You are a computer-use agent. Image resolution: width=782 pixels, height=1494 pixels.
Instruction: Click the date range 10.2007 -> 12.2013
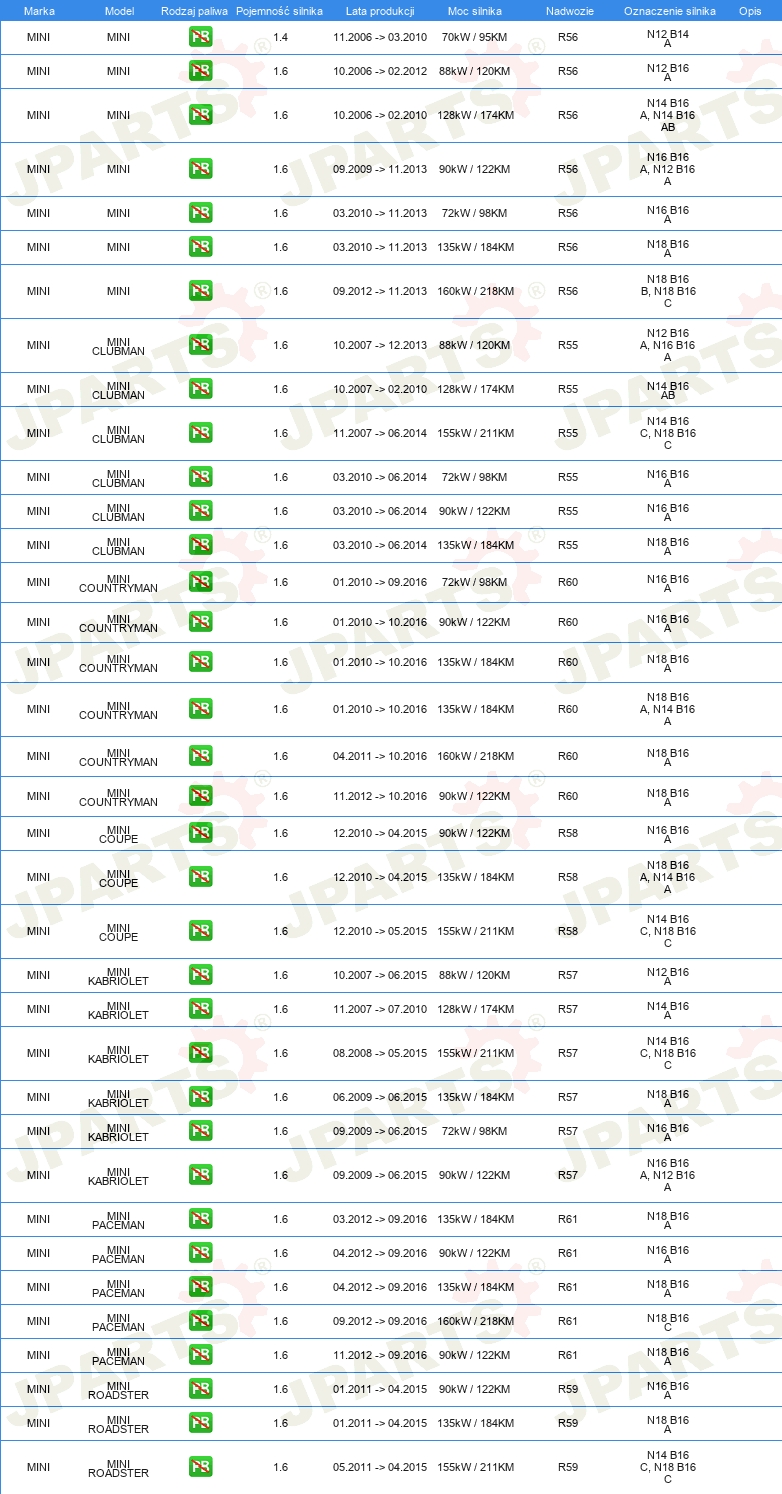(x=380, y=345)
